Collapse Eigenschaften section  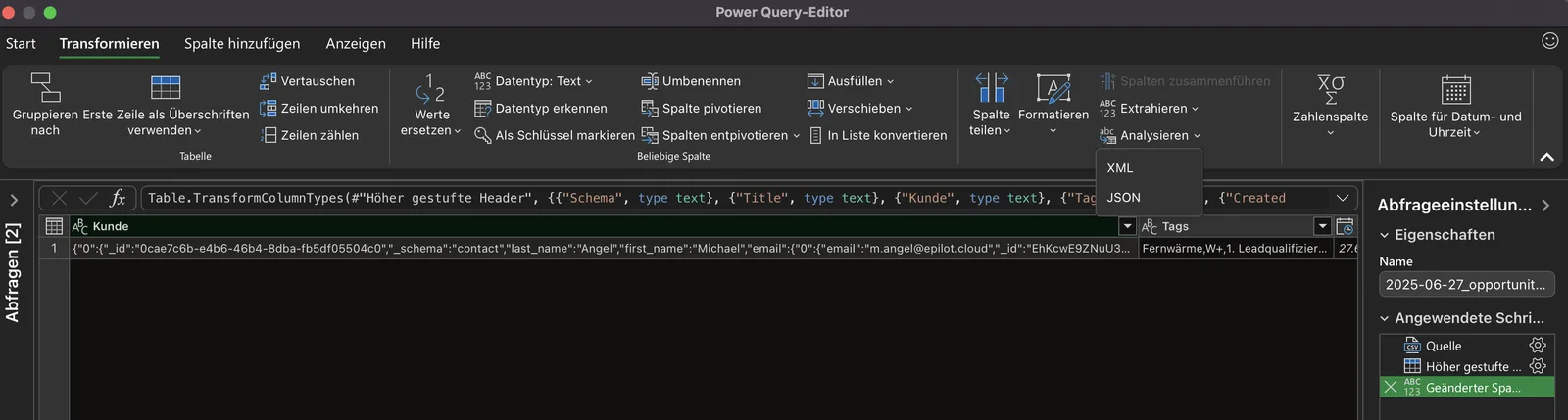tap(1384, 235)
